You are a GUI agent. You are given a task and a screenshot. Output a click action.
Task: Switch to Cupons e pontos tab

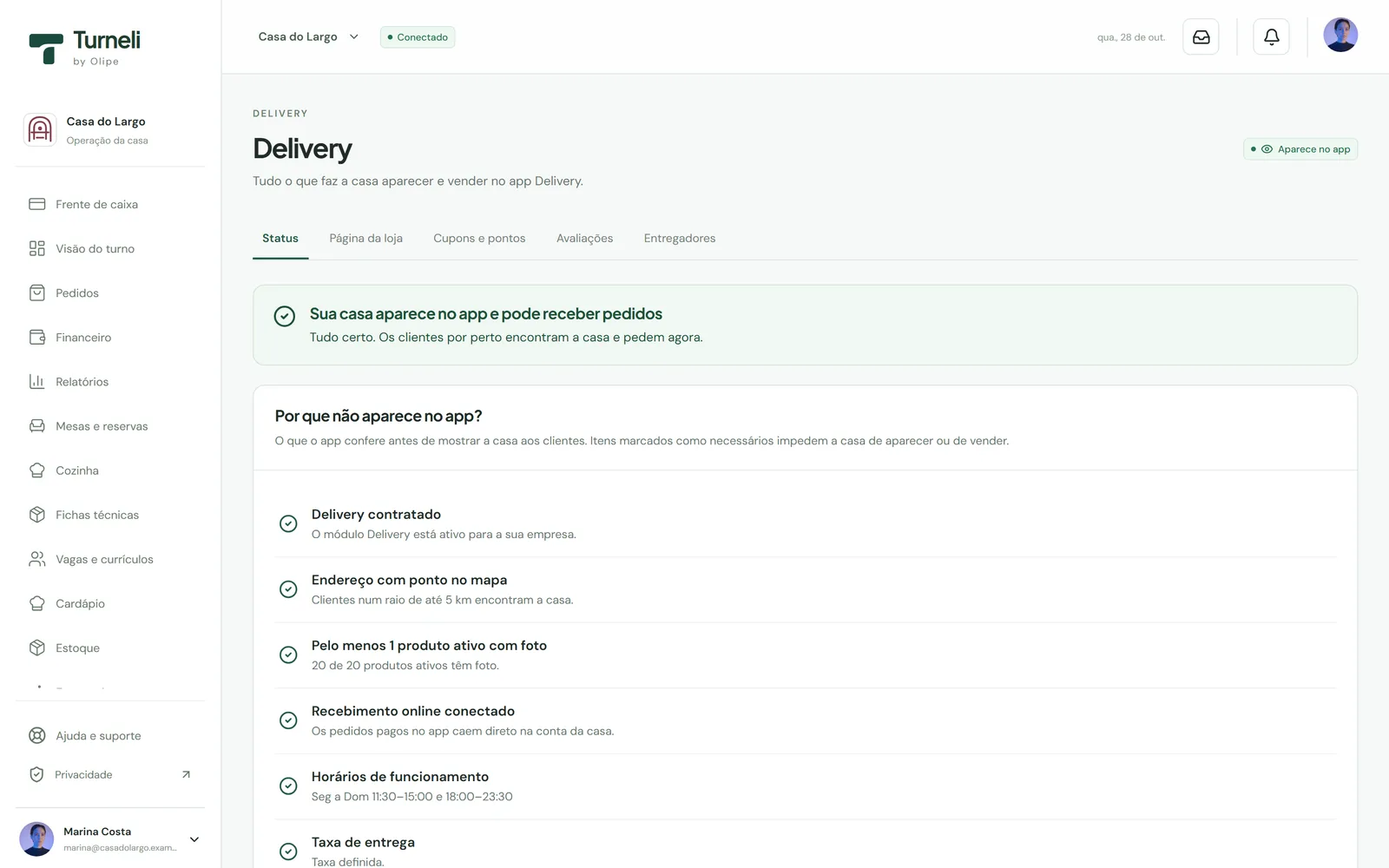[479, 238]
